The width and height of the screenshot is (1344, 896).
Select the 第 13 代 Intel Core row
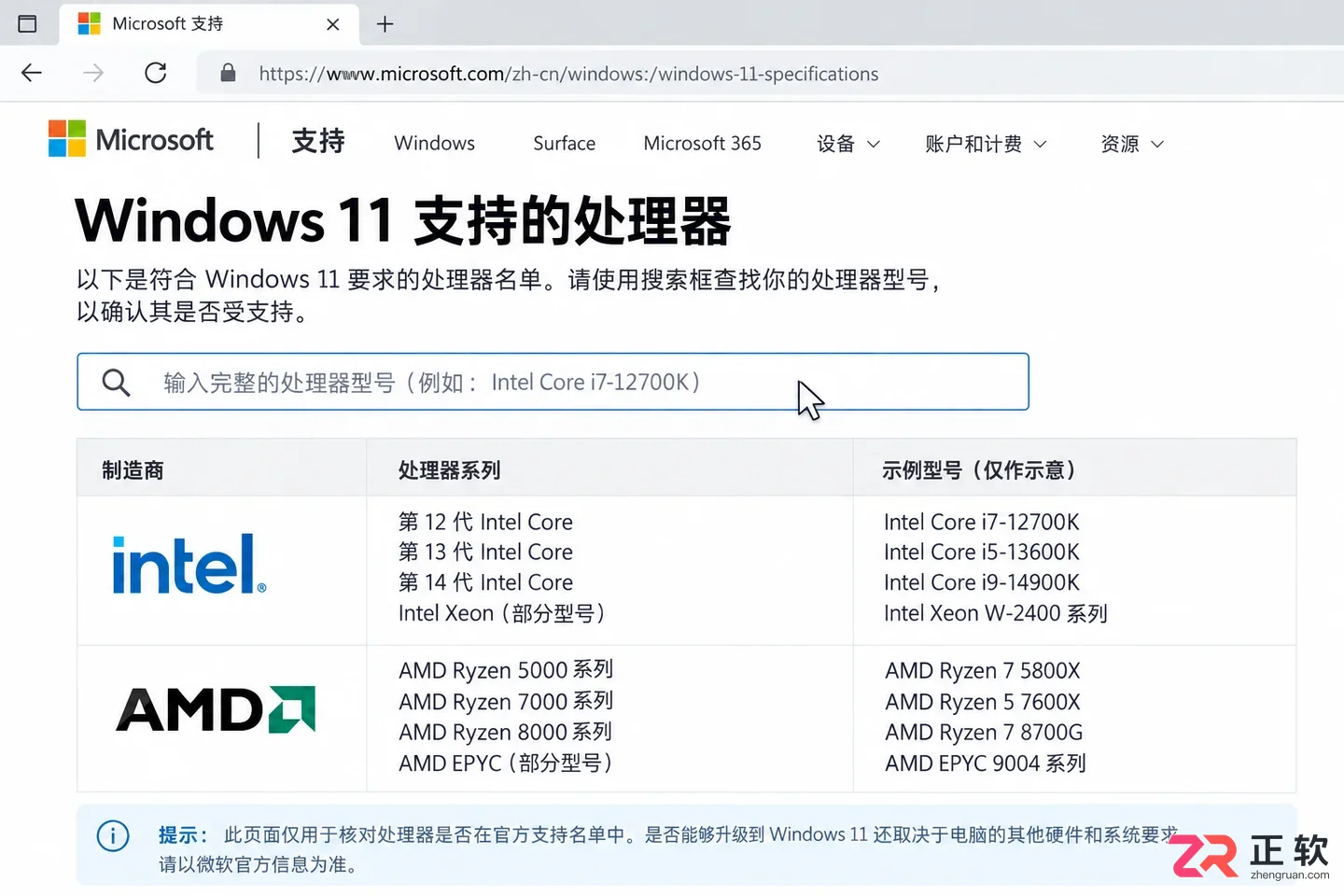click(x=485, y=552)
